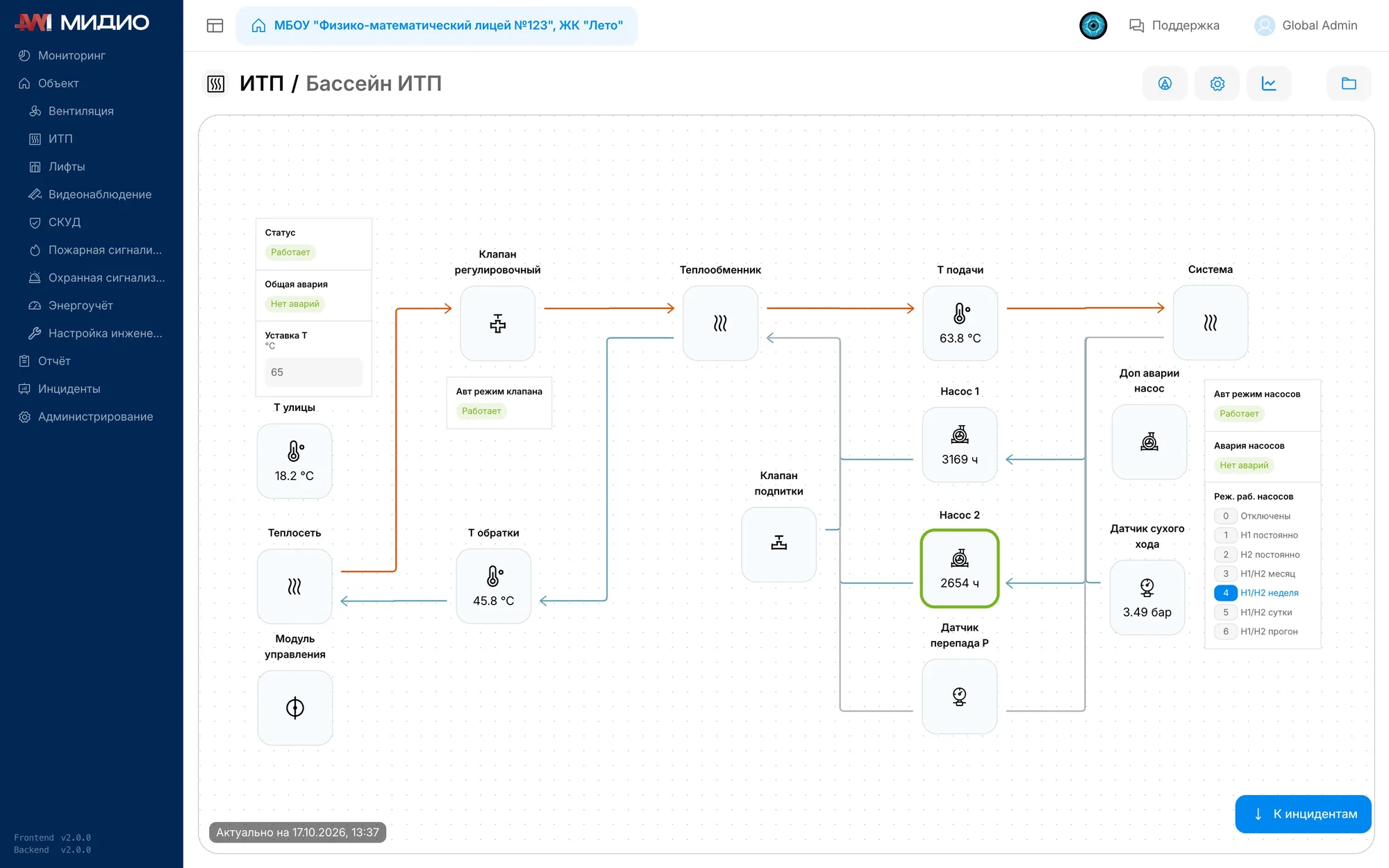Click the Уставка Т input field
The width and height of the screenshot is (1389, 868).
pos(313,372)
